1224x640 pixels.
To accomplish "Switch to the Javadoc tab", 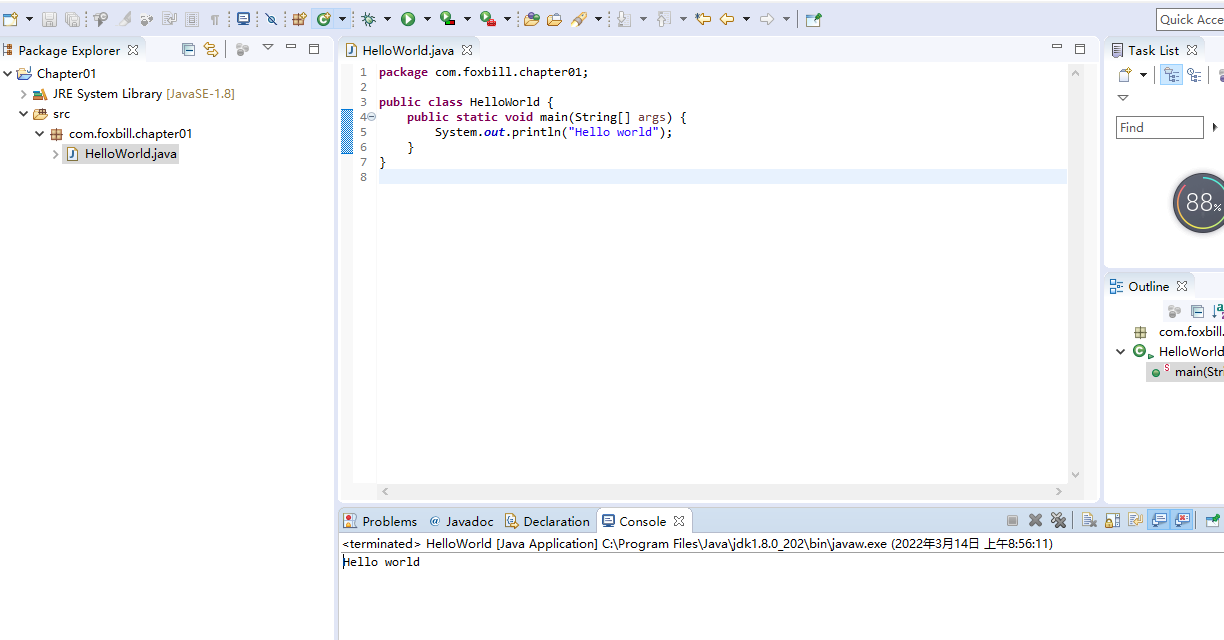I will [x=462, y=521].
